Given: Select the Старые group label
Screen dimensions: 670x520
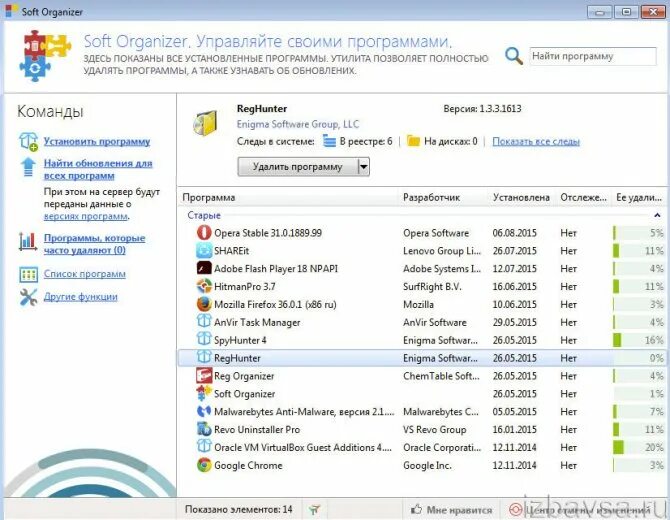Looking at the screenshot, I should 204,215.
